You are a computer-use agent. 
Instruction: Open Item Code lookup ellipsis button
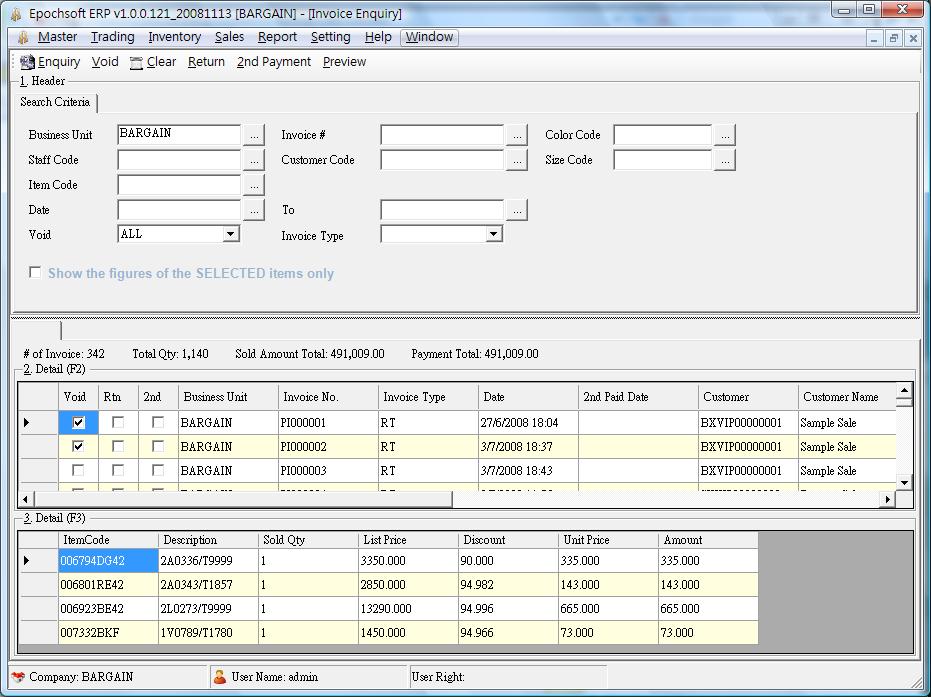pos(254,185)
